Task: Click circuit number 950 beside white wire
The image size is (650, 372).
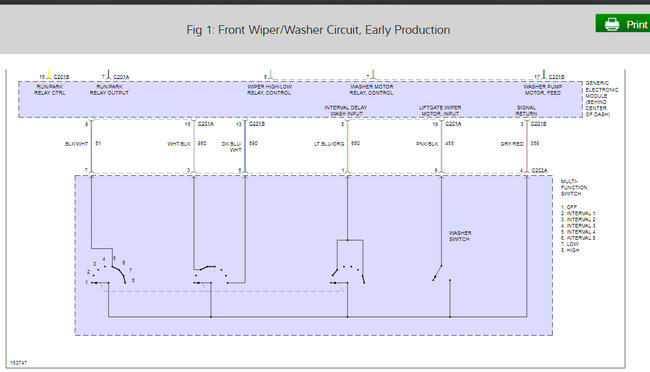Action: click(x=202, y=143)
